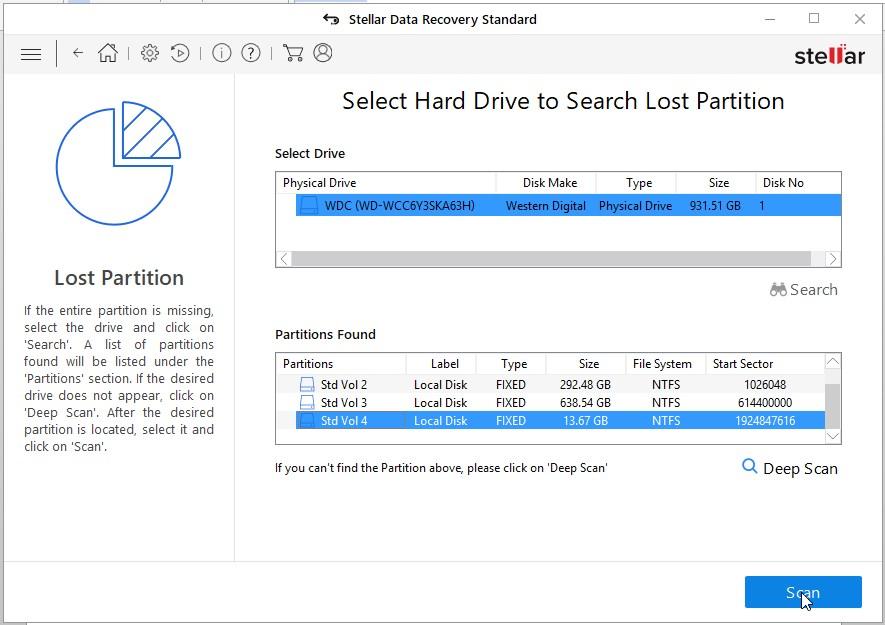Click the partitions list scroll down arrow
Viewport: 885px width, 625px height.
833,436
